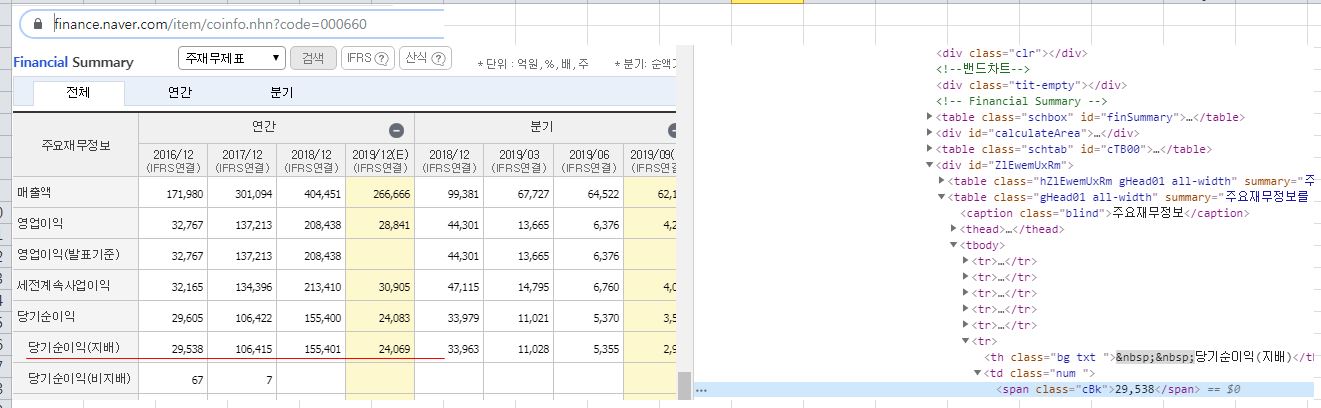Expand the thead element node
Viewport: 1321px width, 408px height.
click(x=954, y=229)
